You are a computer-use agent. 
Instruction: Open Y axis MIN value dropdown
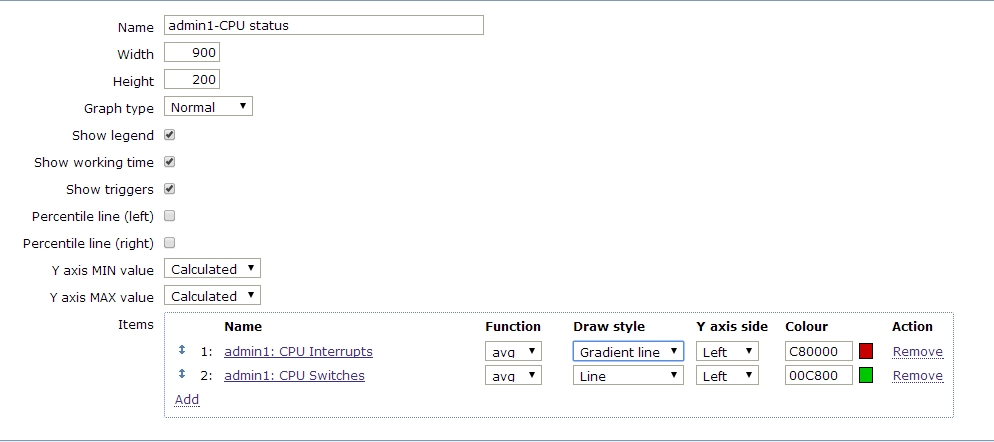pos(212,268)
